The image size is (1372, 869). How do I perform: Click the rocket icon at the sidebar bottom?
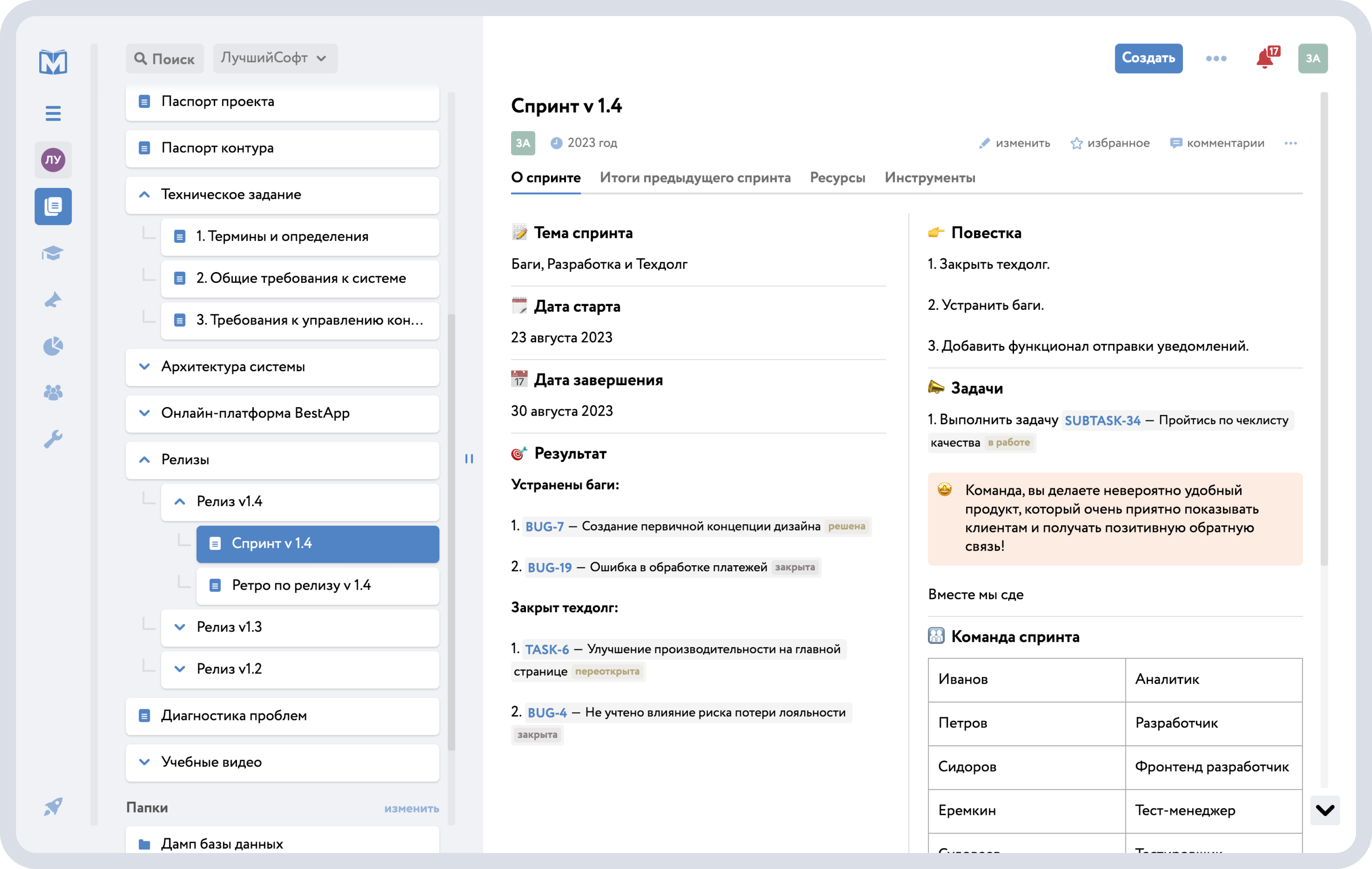click(53, 806)
